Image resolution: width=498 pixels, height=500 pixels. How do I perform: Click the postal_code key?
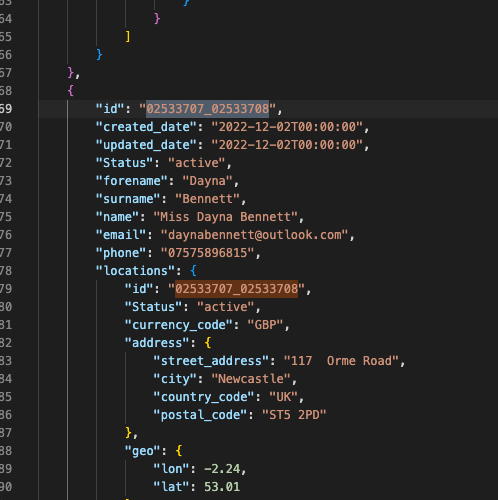(200, 415)
